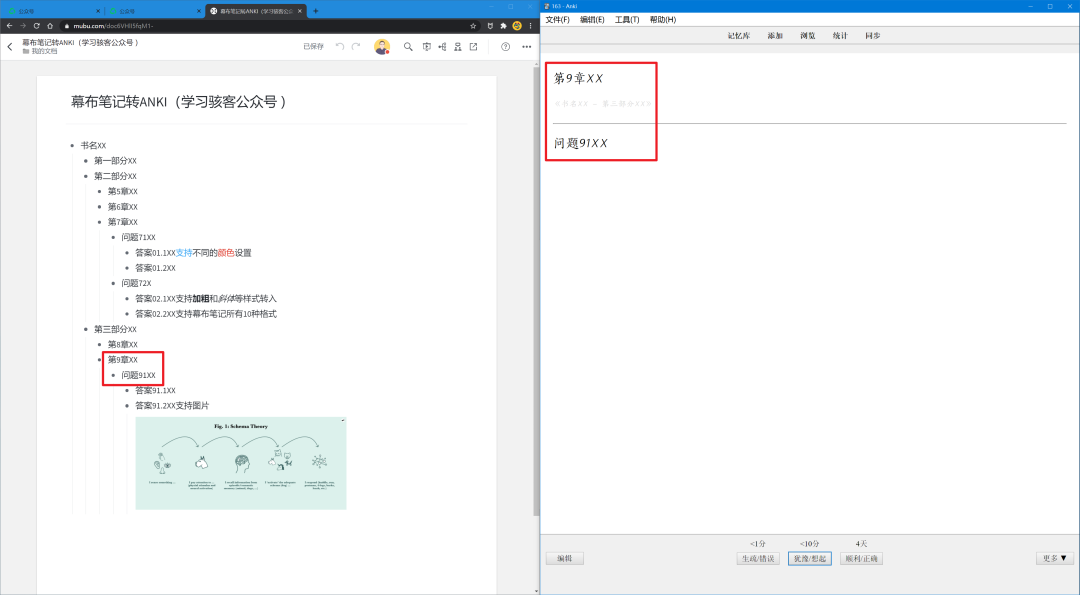Open a new Chrome tab with plus

click(315, 11)
